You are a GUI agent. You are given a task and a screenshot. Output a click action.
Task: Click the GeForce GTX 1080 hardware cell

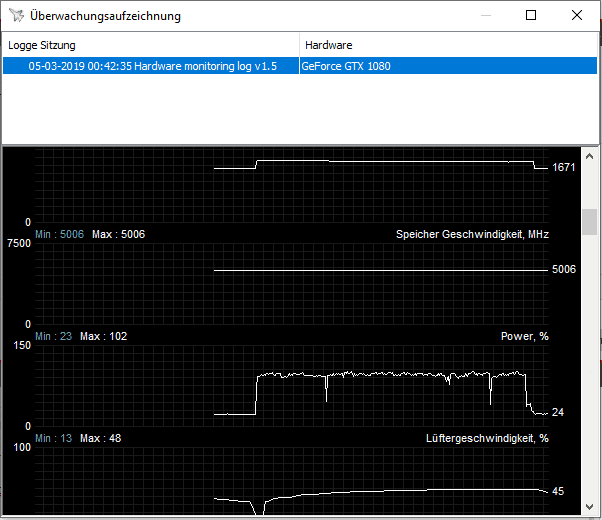[x=448, y=66]
